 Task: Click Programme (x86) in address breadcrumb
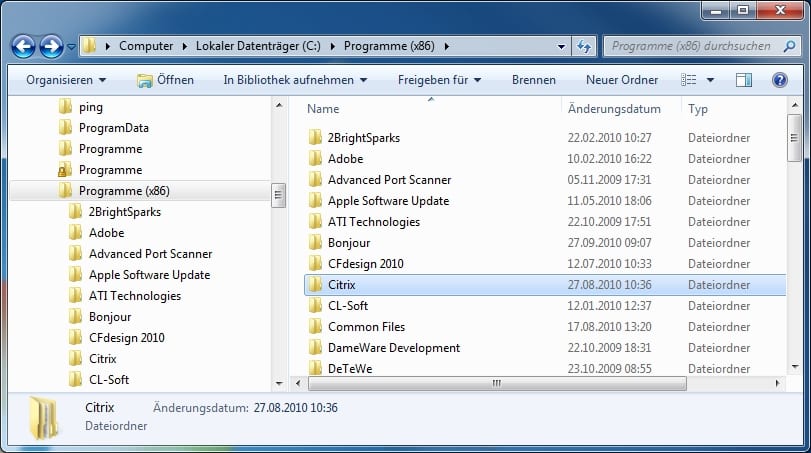[x=389, y=46]
